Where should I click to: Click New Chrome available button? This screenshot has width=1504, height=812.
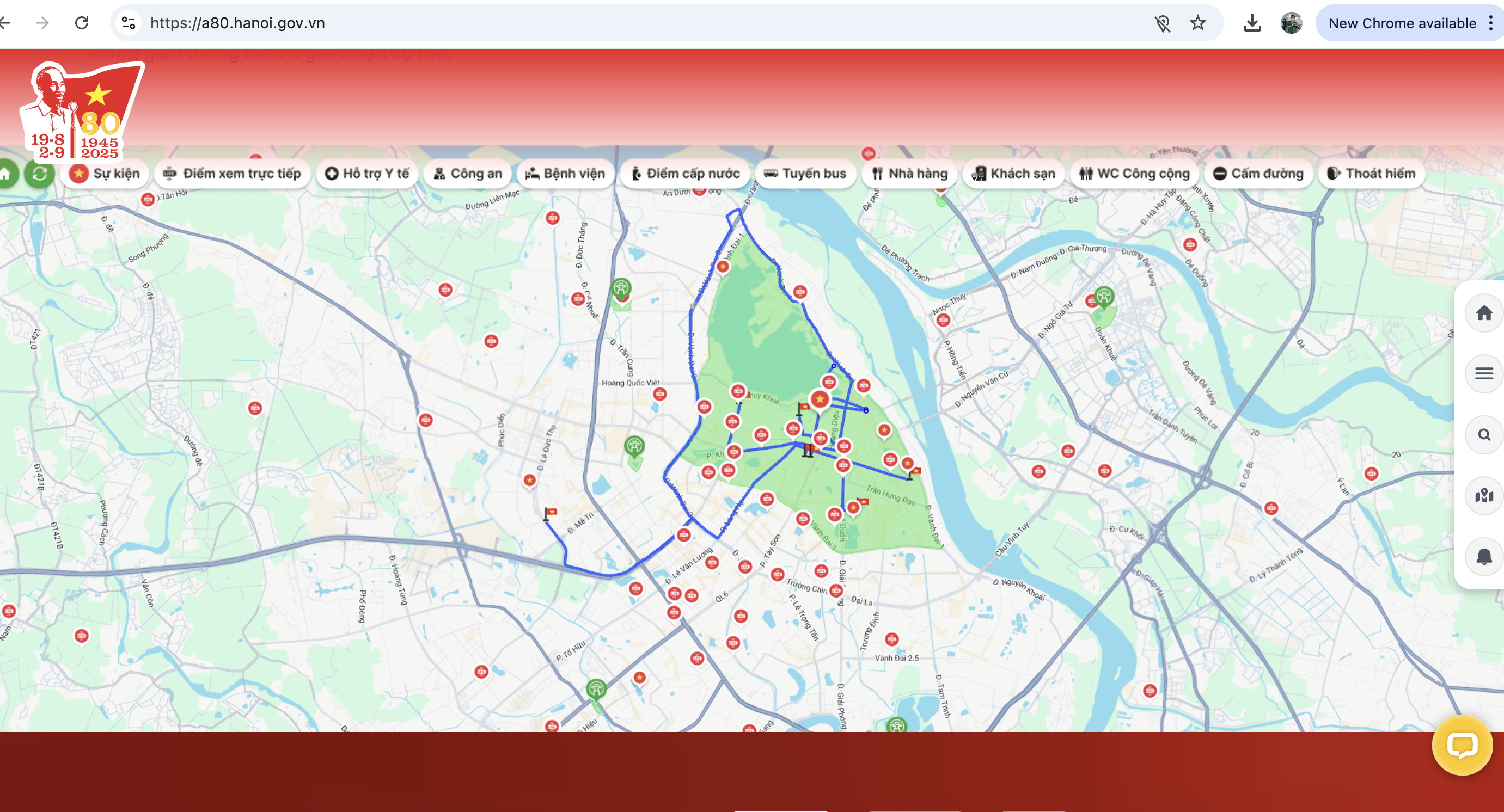[1402, 23]
